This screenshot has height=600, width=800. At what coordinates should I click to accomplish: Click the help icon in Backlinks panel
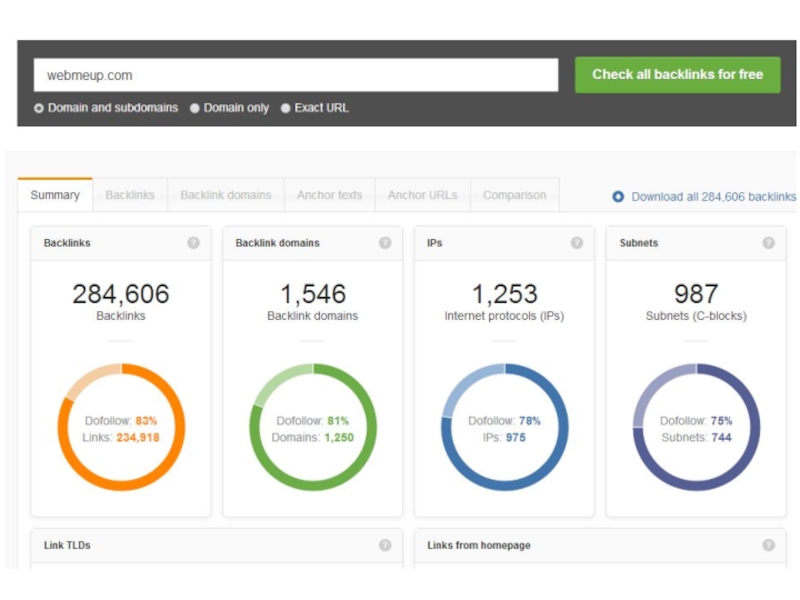coord(193,243)
